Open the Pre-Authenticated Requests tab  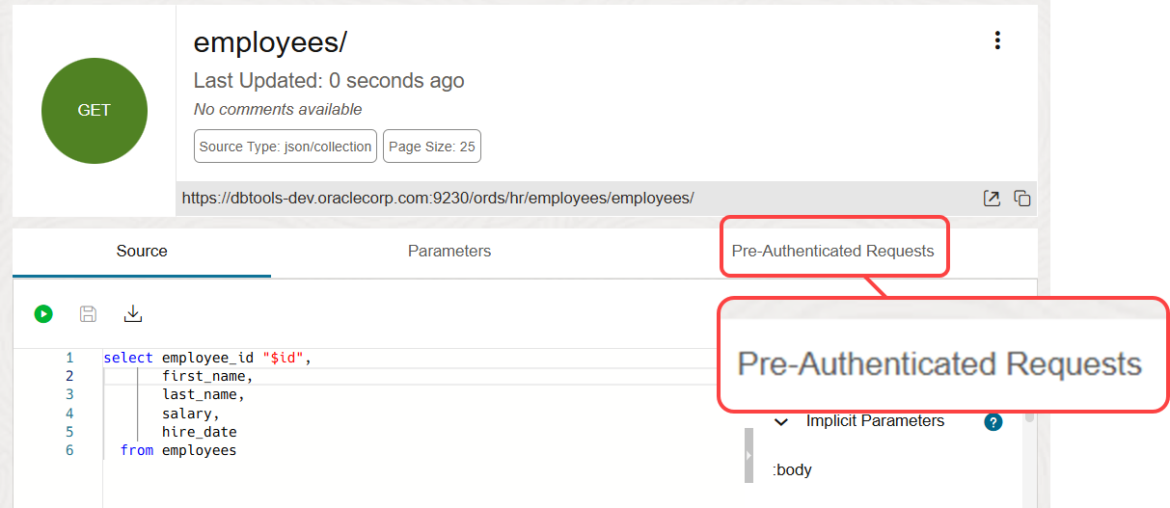pyautogui.click(x=833, y=251)
